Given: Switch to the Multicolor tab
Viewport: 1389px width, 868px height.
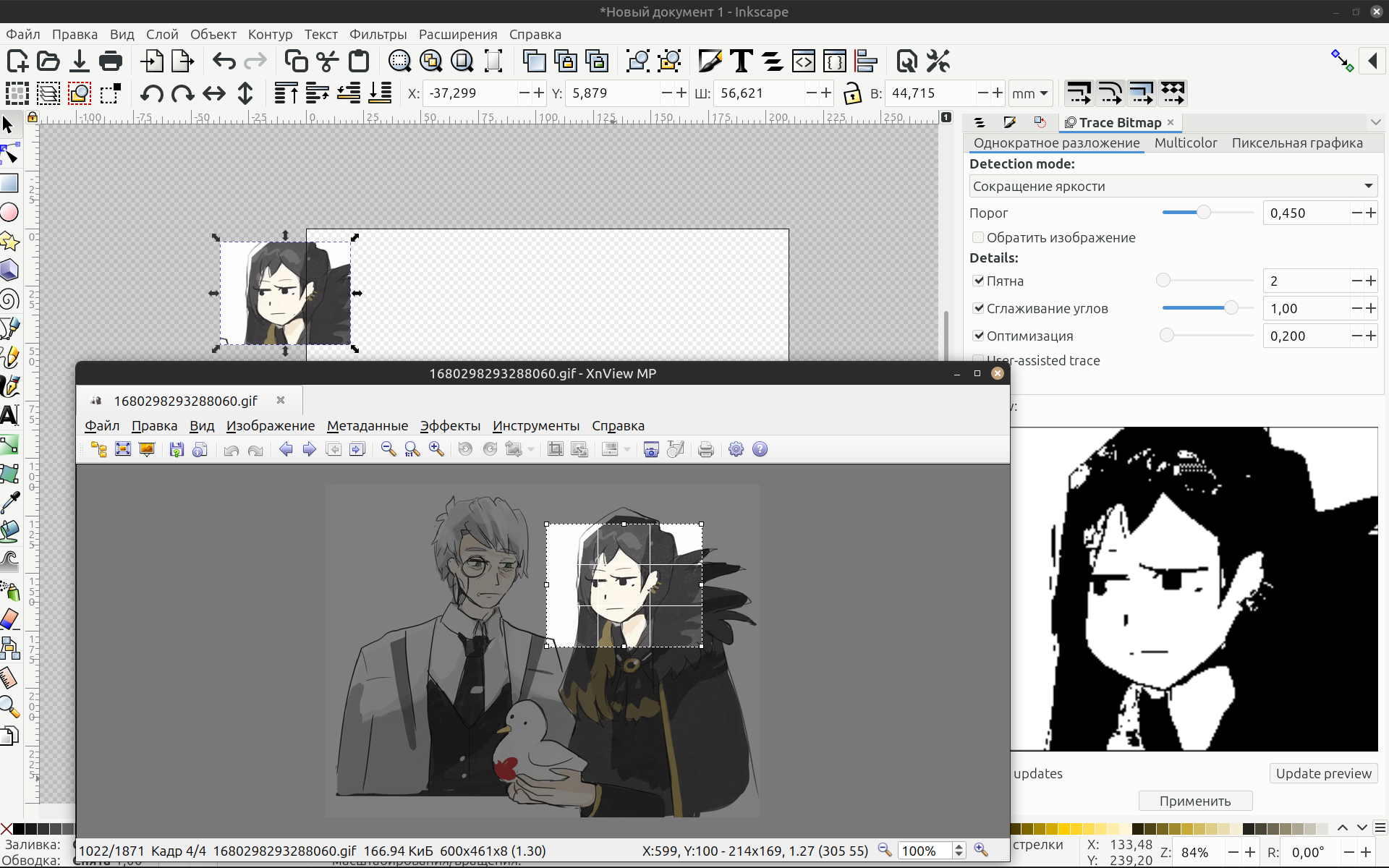Looking at the screenshot, I should pyautogui.click(x=1185, y=143).
